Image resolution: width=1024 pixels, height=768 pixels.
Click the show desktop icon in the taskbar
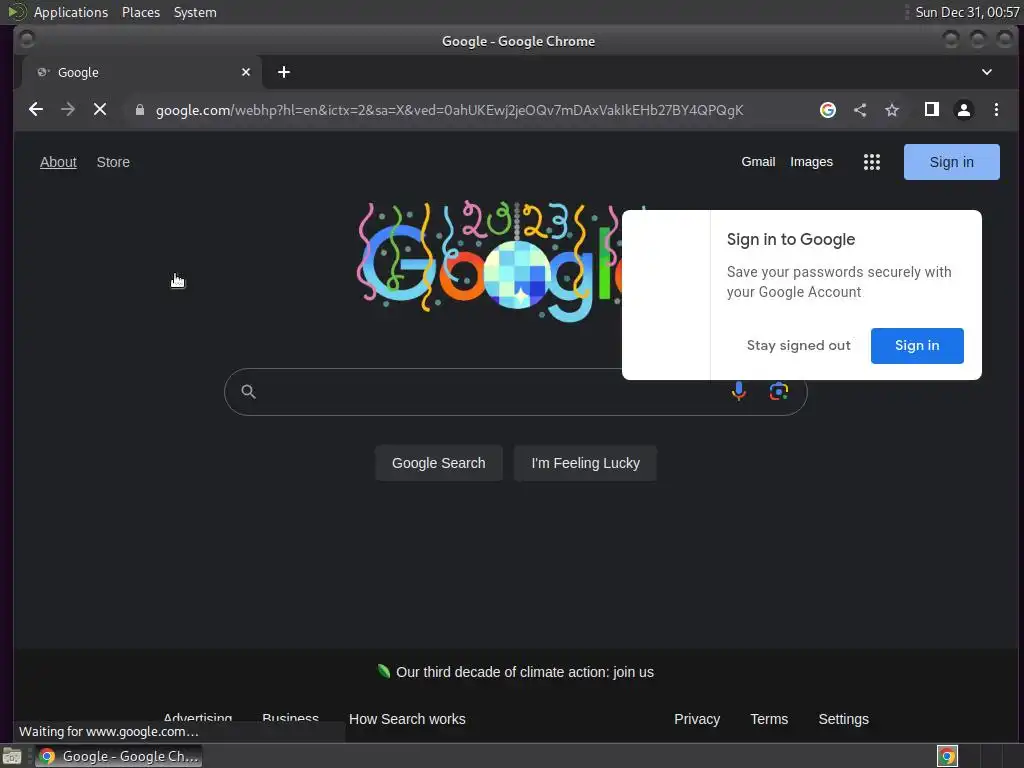coord(12,756)
